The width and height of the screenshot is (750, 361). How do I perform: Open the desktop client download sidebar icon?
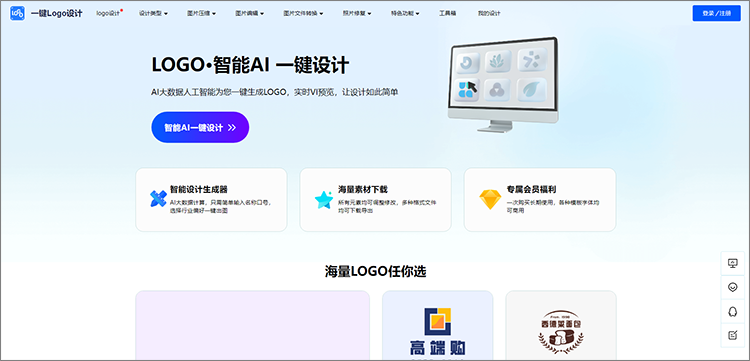point(732,263)
